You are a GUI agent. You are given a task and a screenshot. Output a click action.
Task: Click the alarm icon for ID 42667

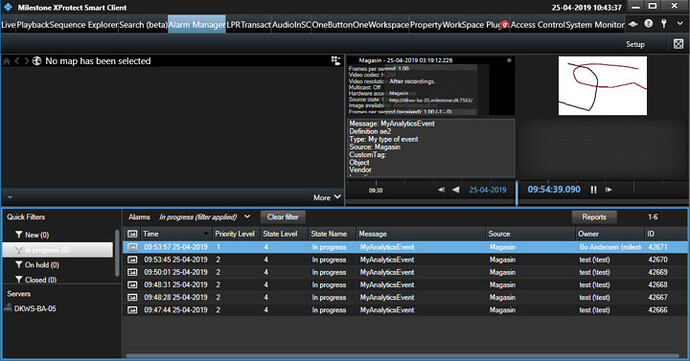coord(132,297)
